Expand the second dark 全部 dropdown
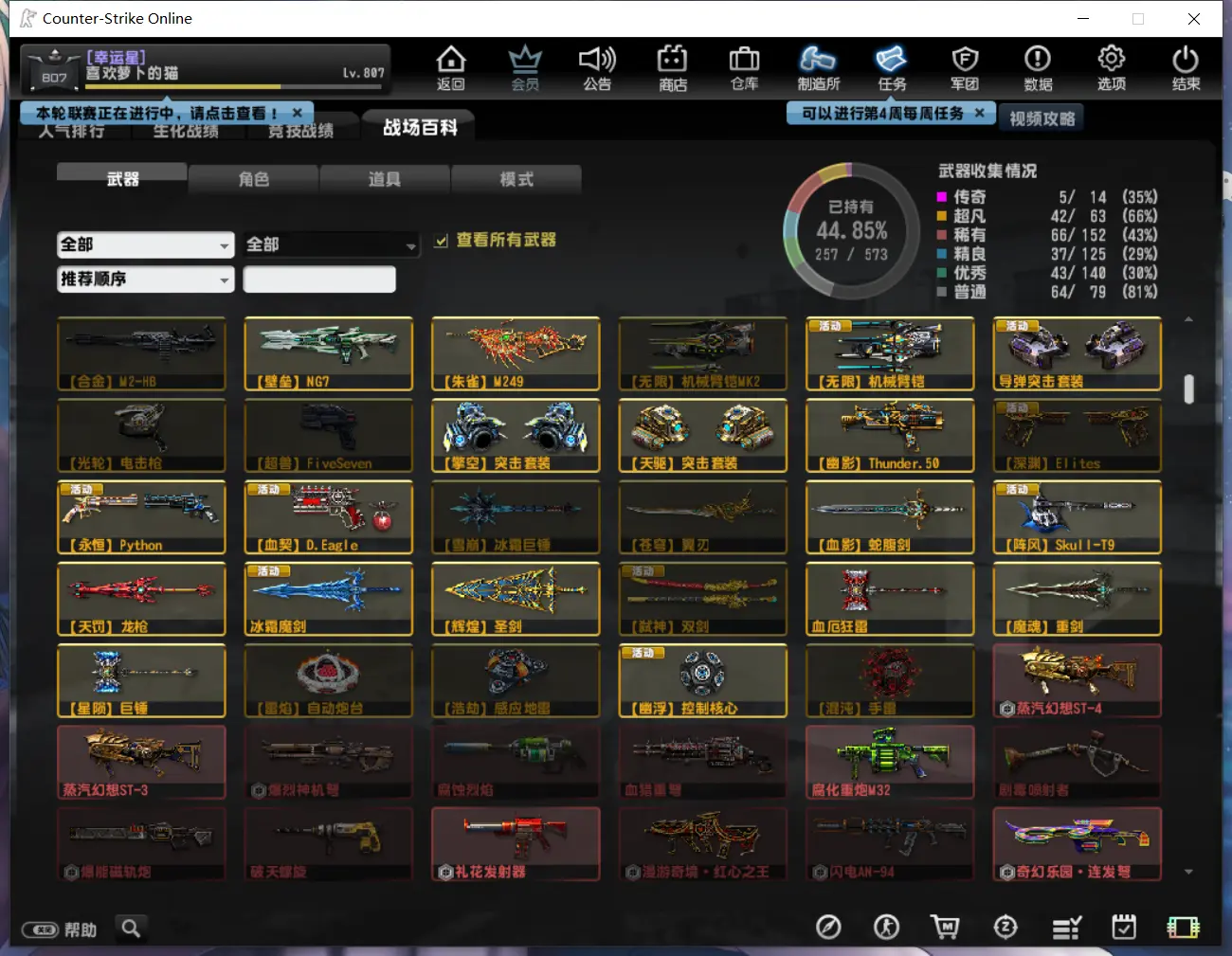 (331, 244)
